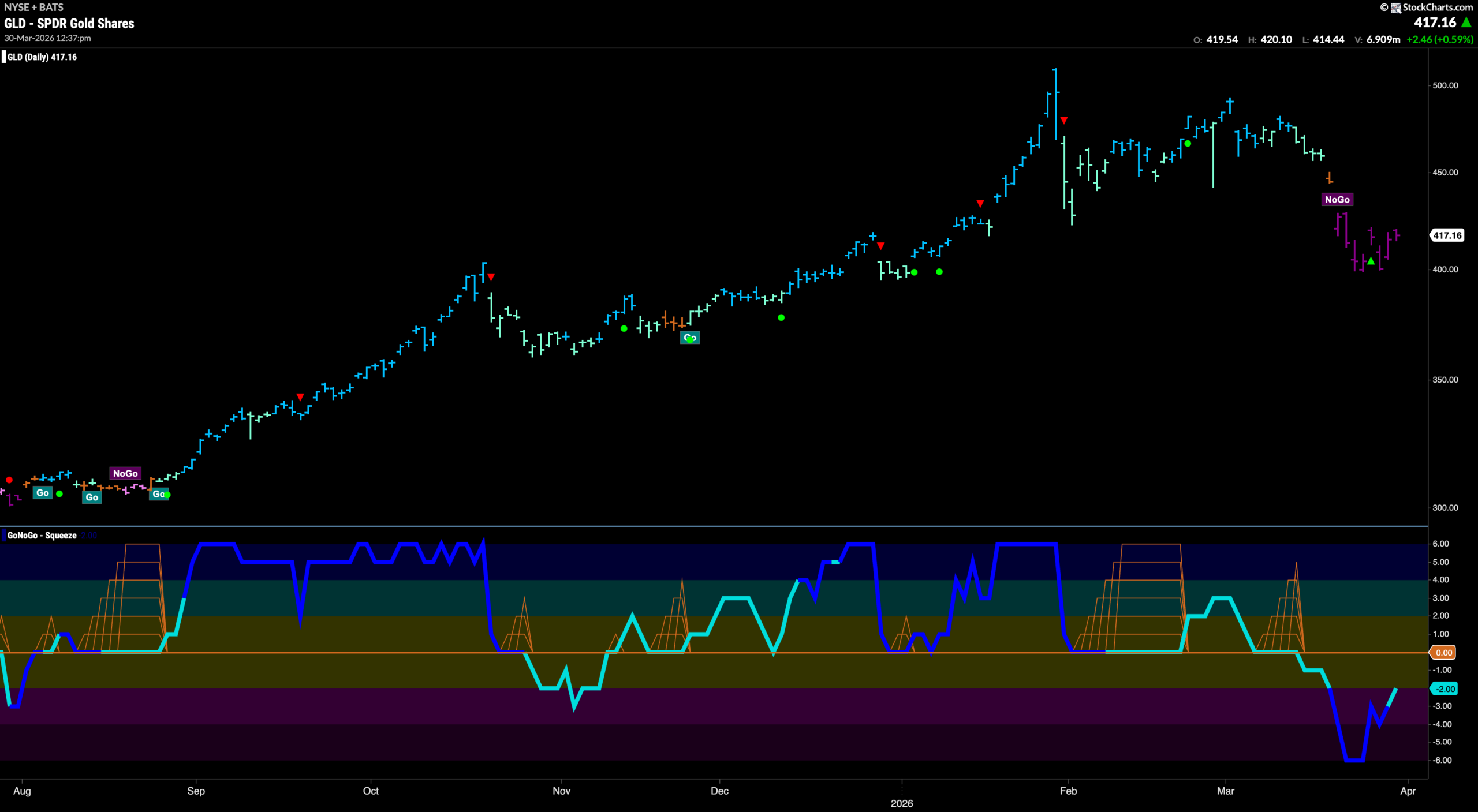This screenshot has width=1478, height=812.
Task: Click the red down-triangle at the October peak
Action: (491, 277)
